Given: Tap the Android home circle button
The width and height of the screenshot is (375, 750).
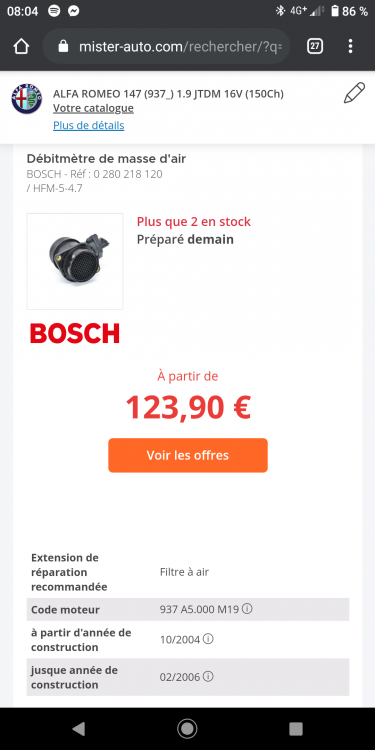Looking at the screenshot, I should tap(187, 728).
